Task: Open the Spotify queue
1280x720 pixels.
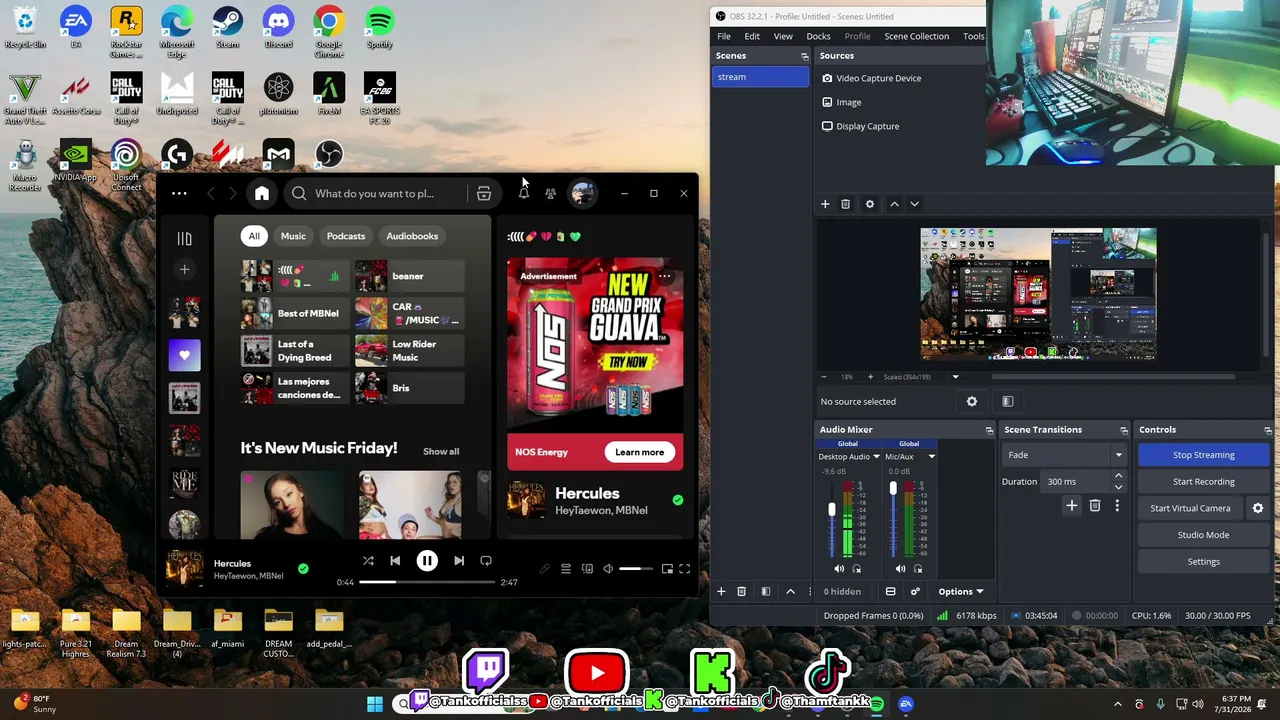Action: (566, 569)
